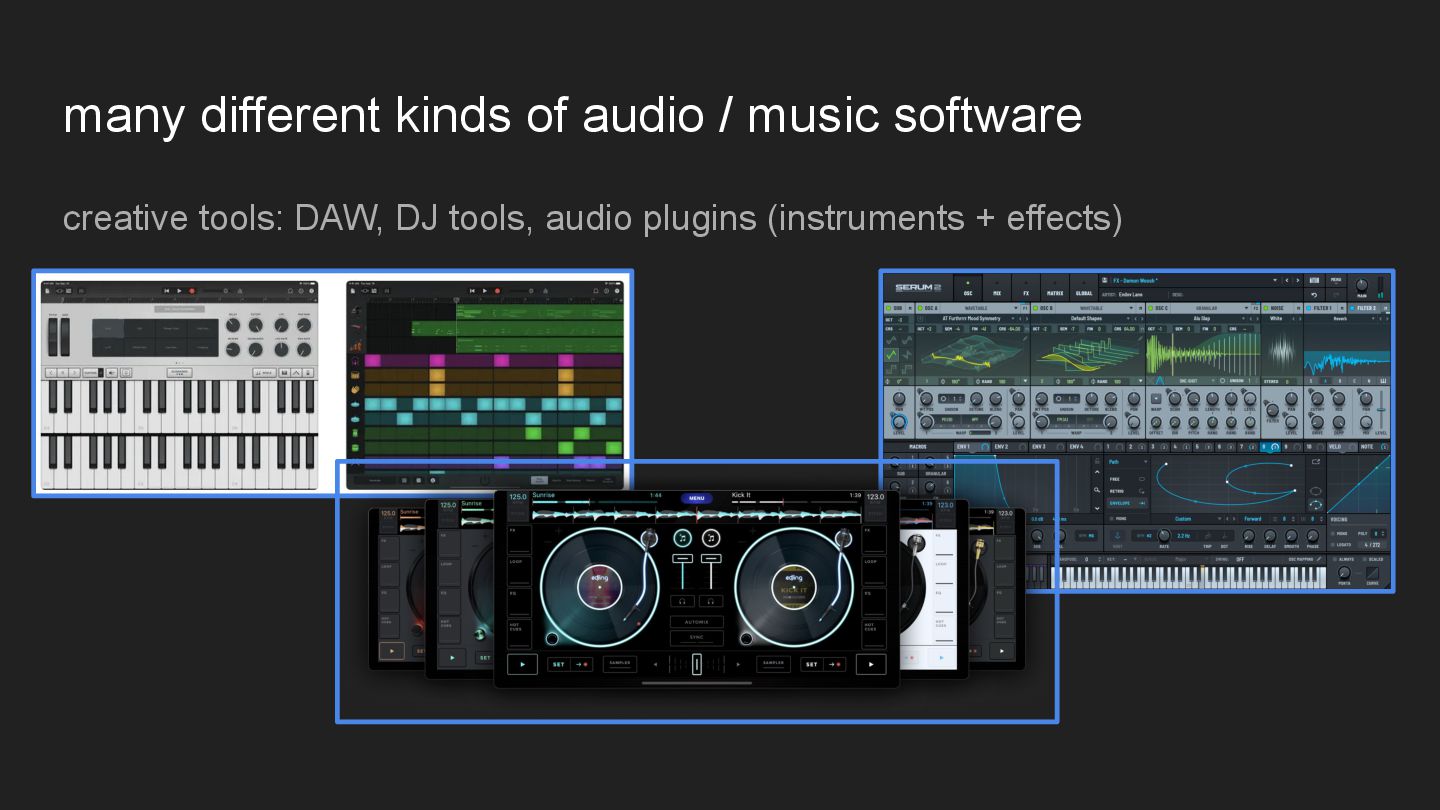1440x810 pixels.
Task: Click the blue MENU button in edjing
Action: coord(696,498)
